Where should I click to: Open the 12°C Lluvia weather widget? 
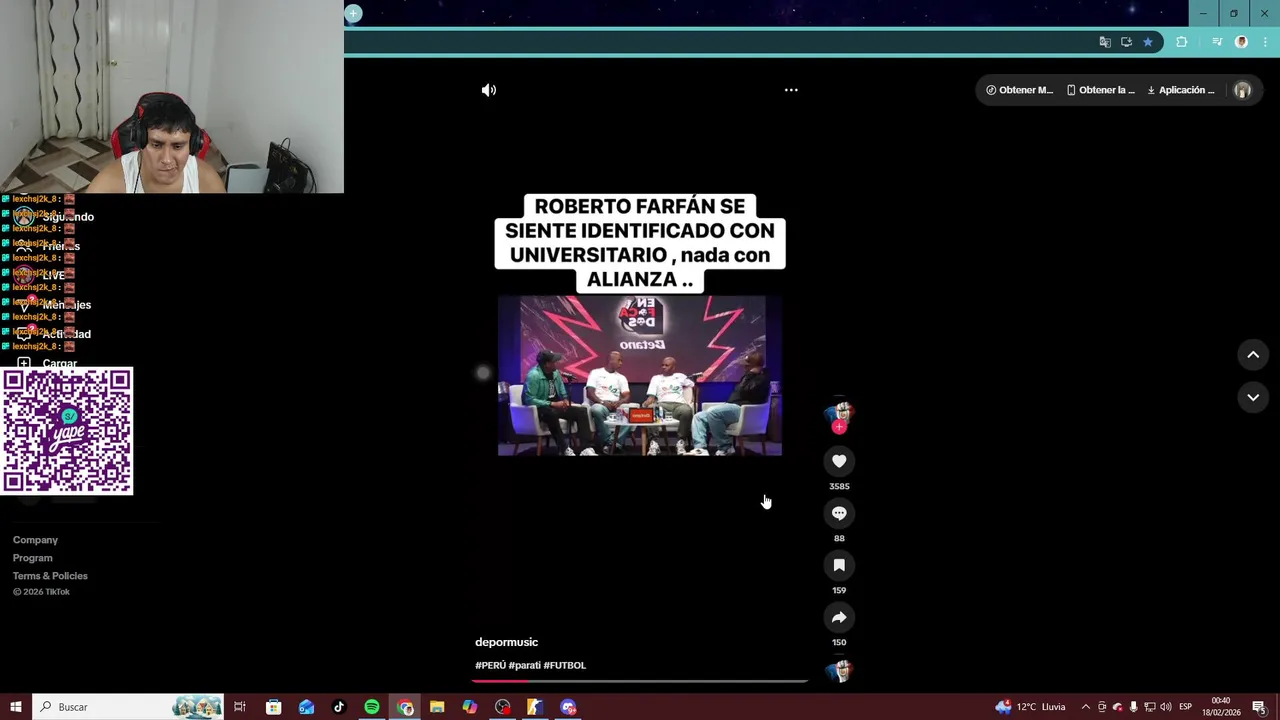pyautogui.click(x=1030, y=707)
